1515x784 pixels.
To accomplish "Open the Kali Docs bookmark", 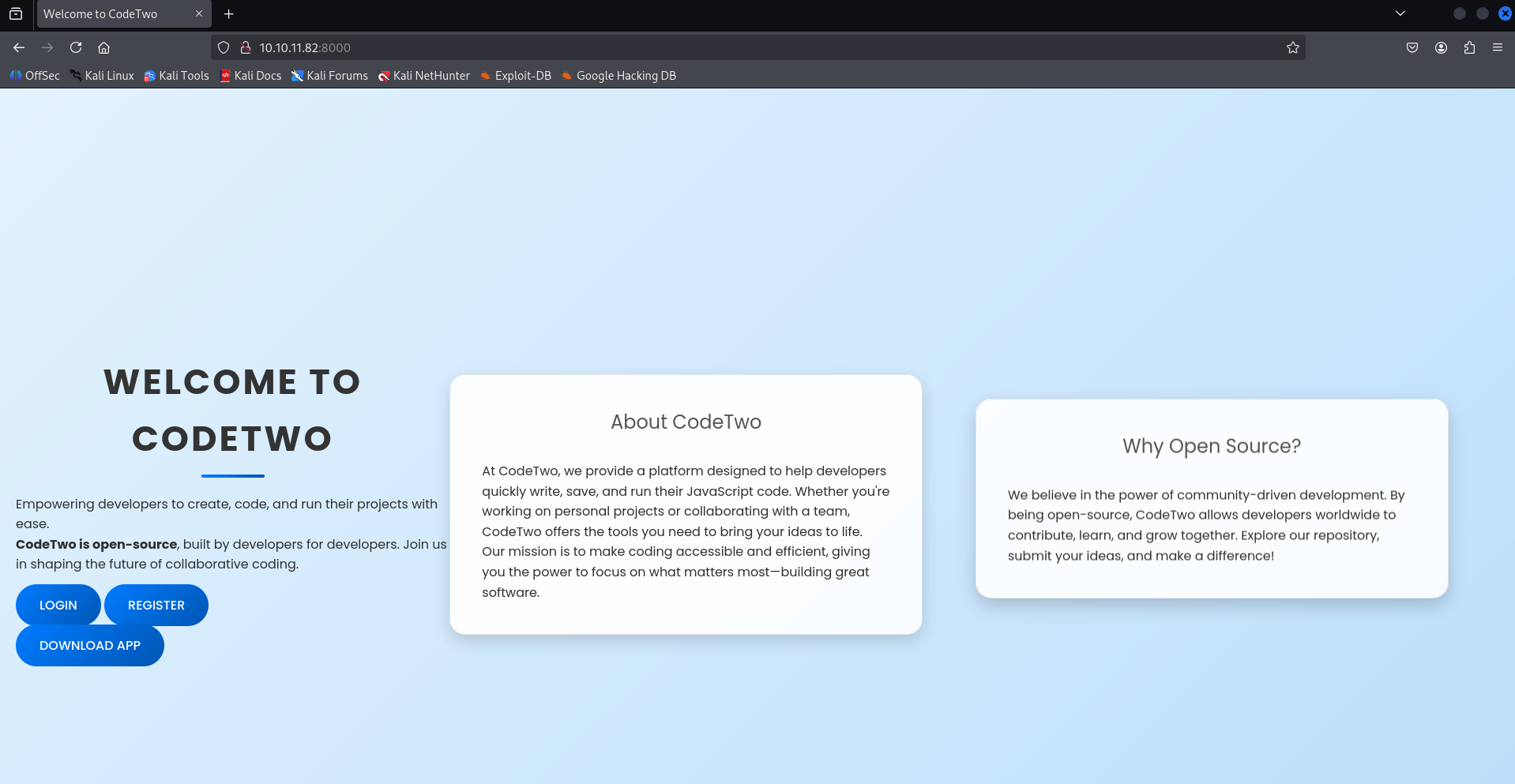I will pyautogui.click(x=250, y=76).
